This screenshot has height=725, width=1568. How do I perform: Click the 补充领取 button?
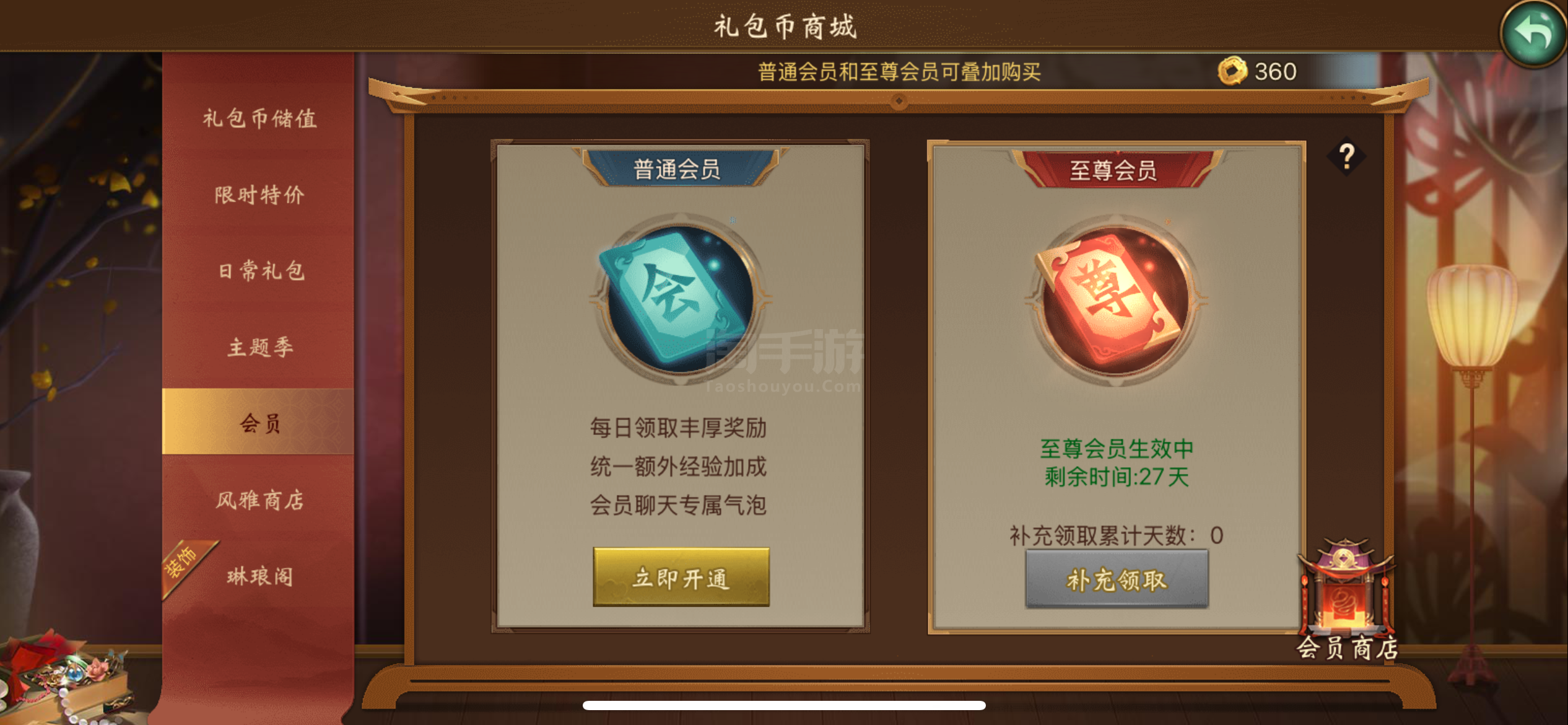[1117, 579]
